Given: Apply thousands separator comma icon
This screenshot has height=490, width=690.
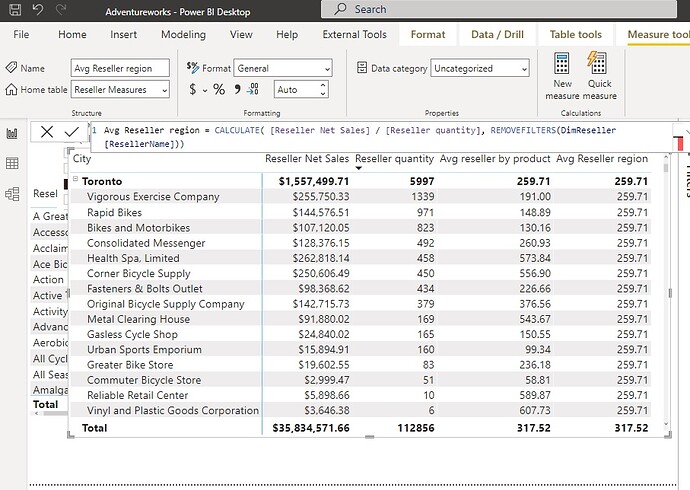Looking at the screenshot, I should point(237,89).
